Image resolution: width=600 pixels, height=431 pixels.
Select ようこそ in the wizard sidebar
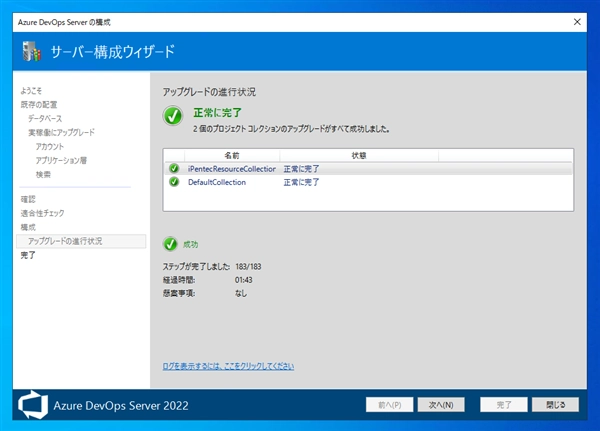pyautogui.click(x=31, y=91)
